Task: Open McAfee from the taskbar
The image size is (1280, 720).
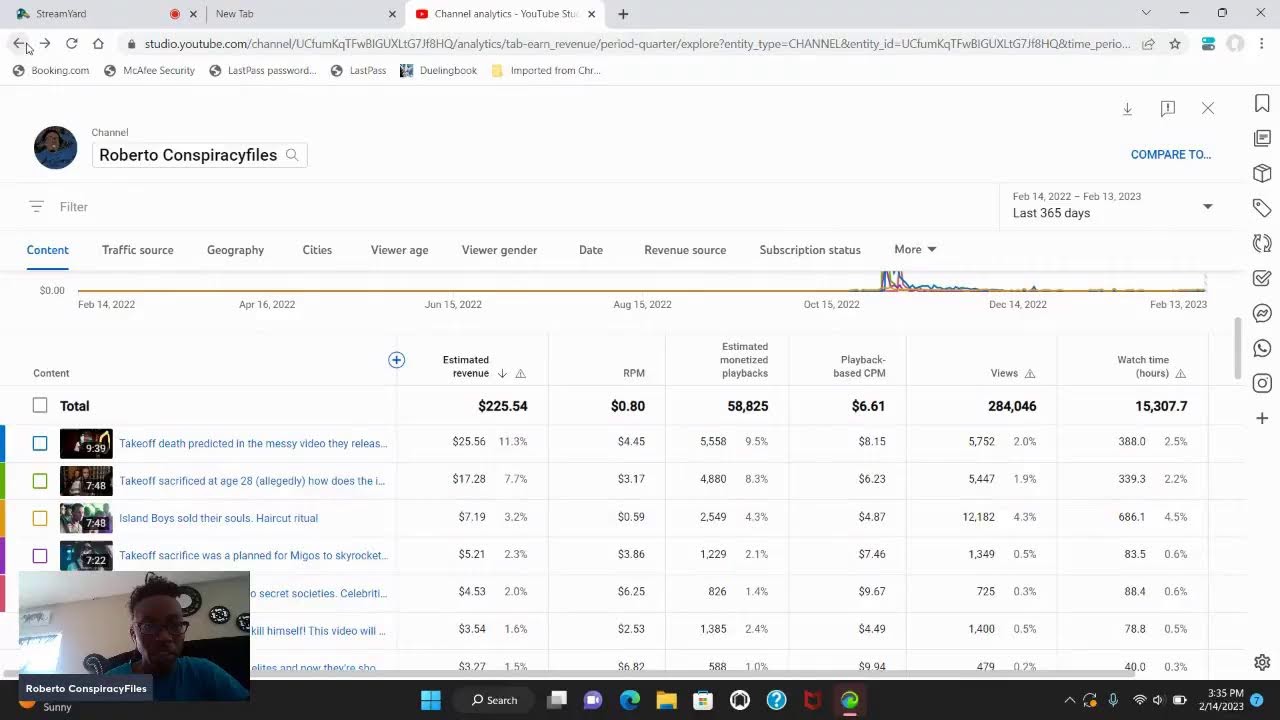Action: (x=813, y=700)
